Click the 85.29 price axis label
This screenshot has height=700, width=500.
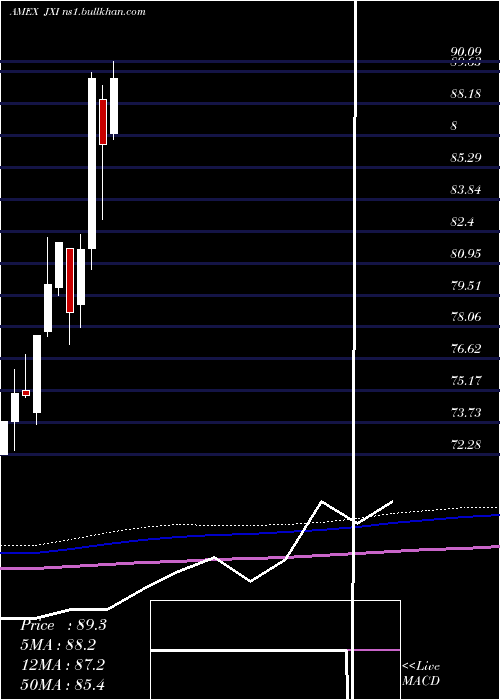pyautogui.click(x=466, y=158)
